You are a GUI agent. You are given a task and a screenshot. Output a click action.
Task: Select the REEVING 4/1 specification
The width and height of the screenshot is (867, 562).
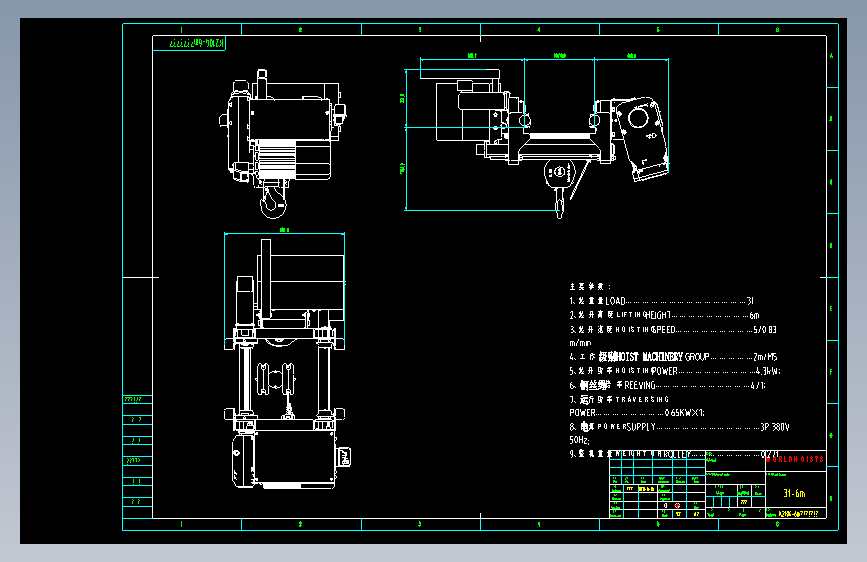(667, 385)
